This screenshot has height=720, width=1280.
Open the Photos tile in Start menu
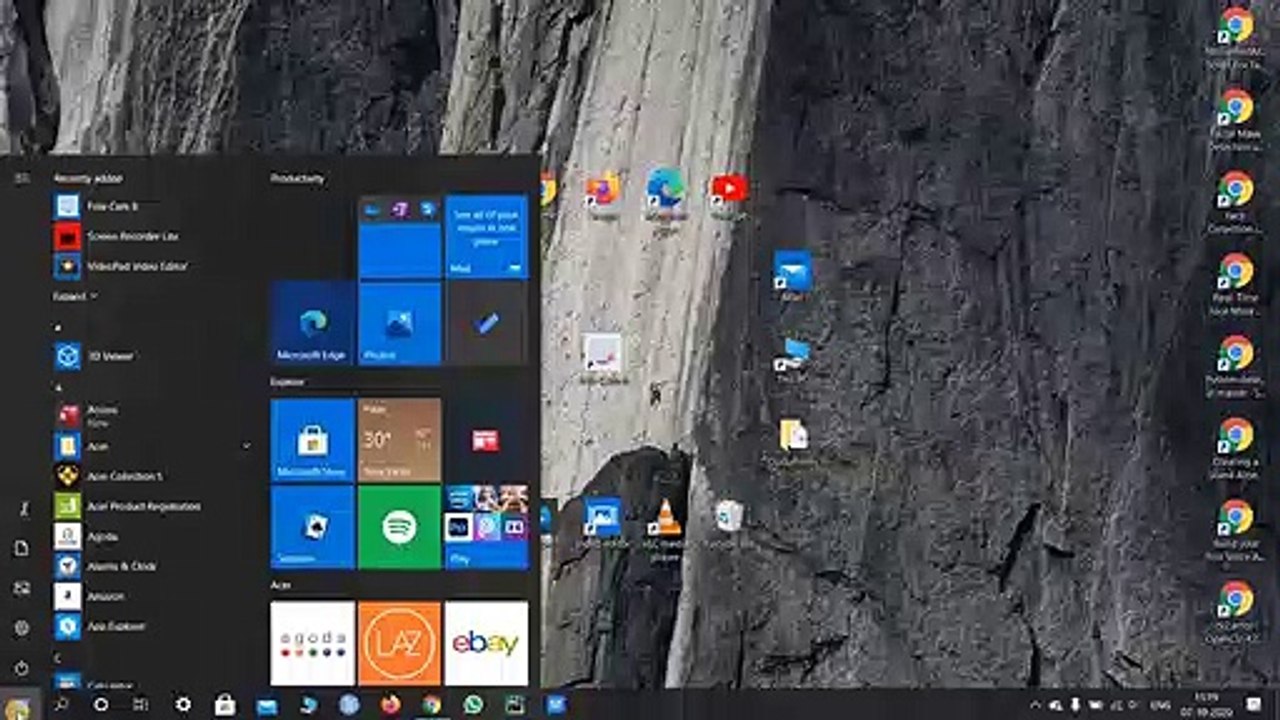tap(400, 322)
